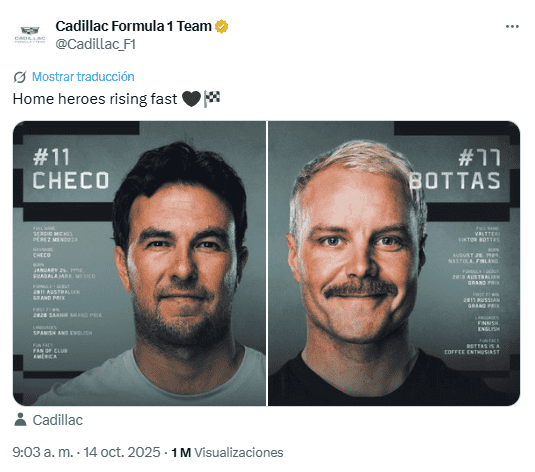Click the Mostrar traducción link
Image resolution: width=535 pixels, height=472 pixels.
[x=83, y=76]
